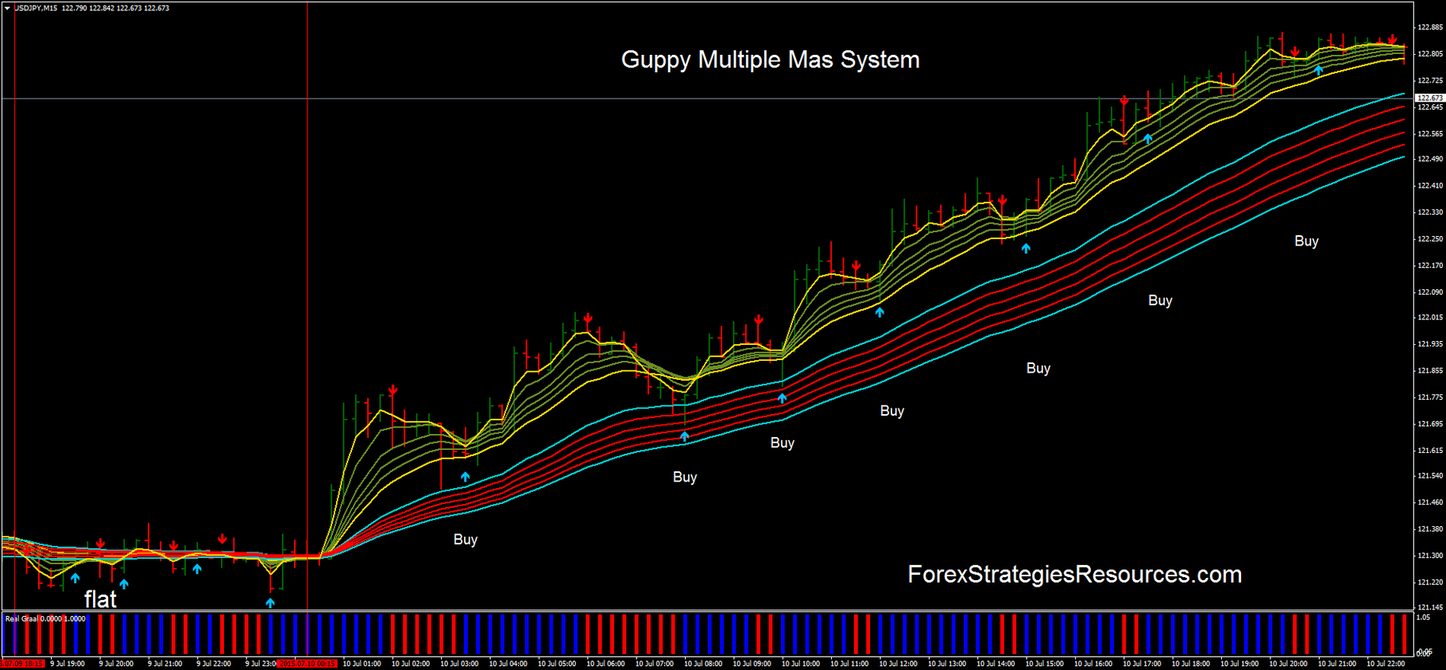Click the blue buy arrow beside the "flat" annotation

pos(75,578)
